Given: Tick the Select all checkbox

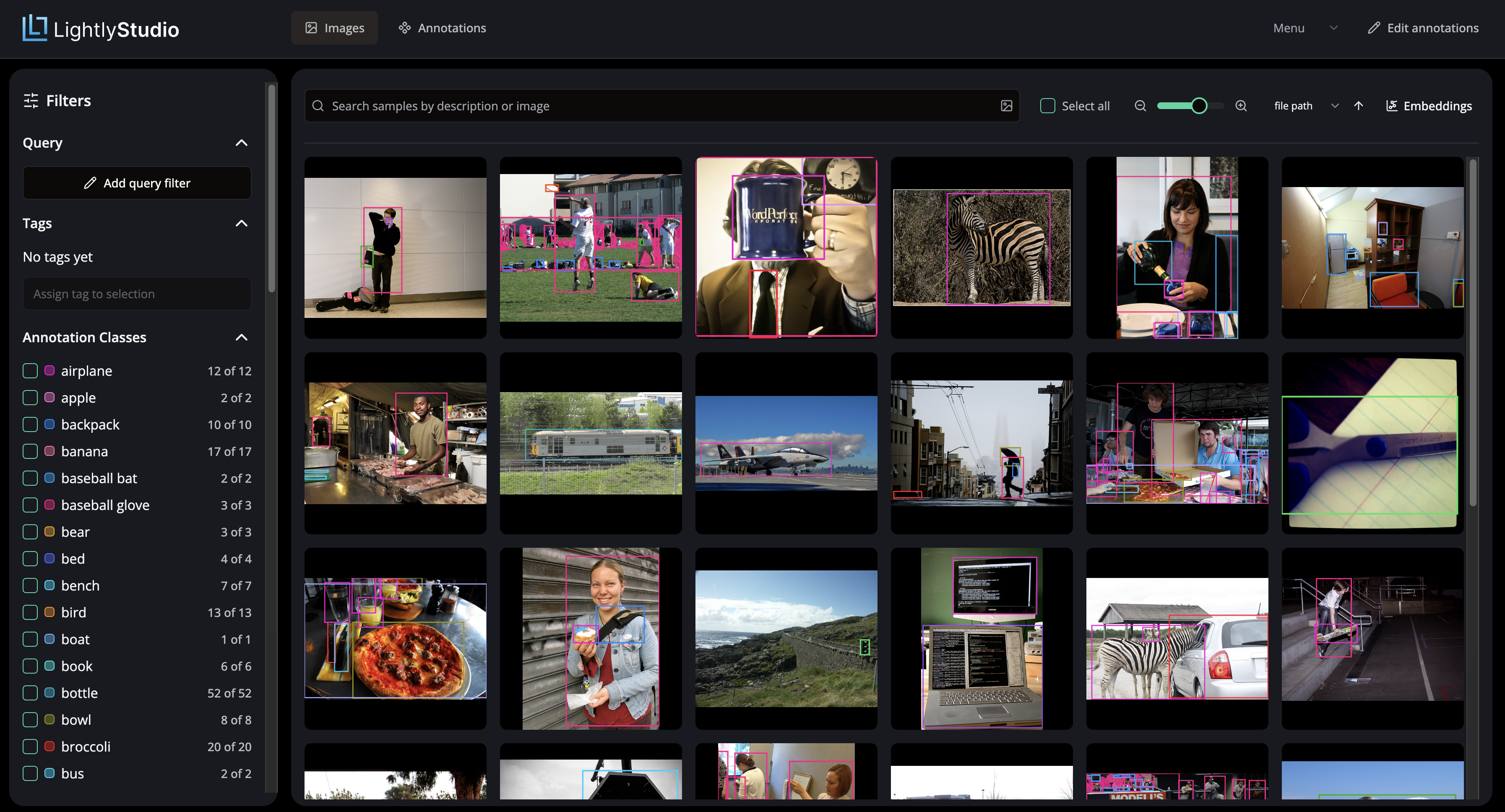Looking at the screenshot, I should [x=1047, y=106].
